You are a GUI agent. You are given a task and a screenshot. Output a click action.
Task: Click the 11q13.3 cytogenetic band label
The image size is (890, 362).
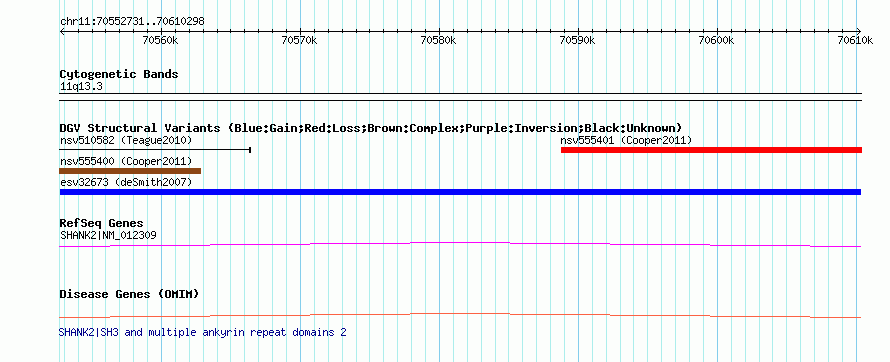point(81,87)
